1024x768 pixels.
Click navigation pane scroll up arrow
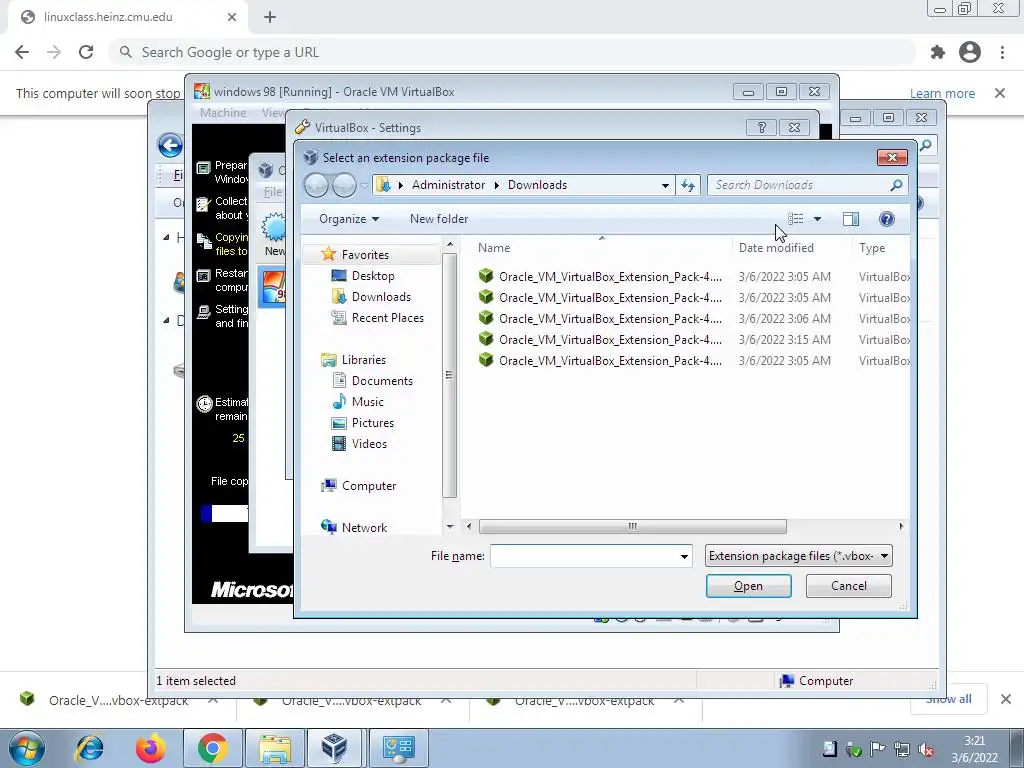(x=449, y=244)
